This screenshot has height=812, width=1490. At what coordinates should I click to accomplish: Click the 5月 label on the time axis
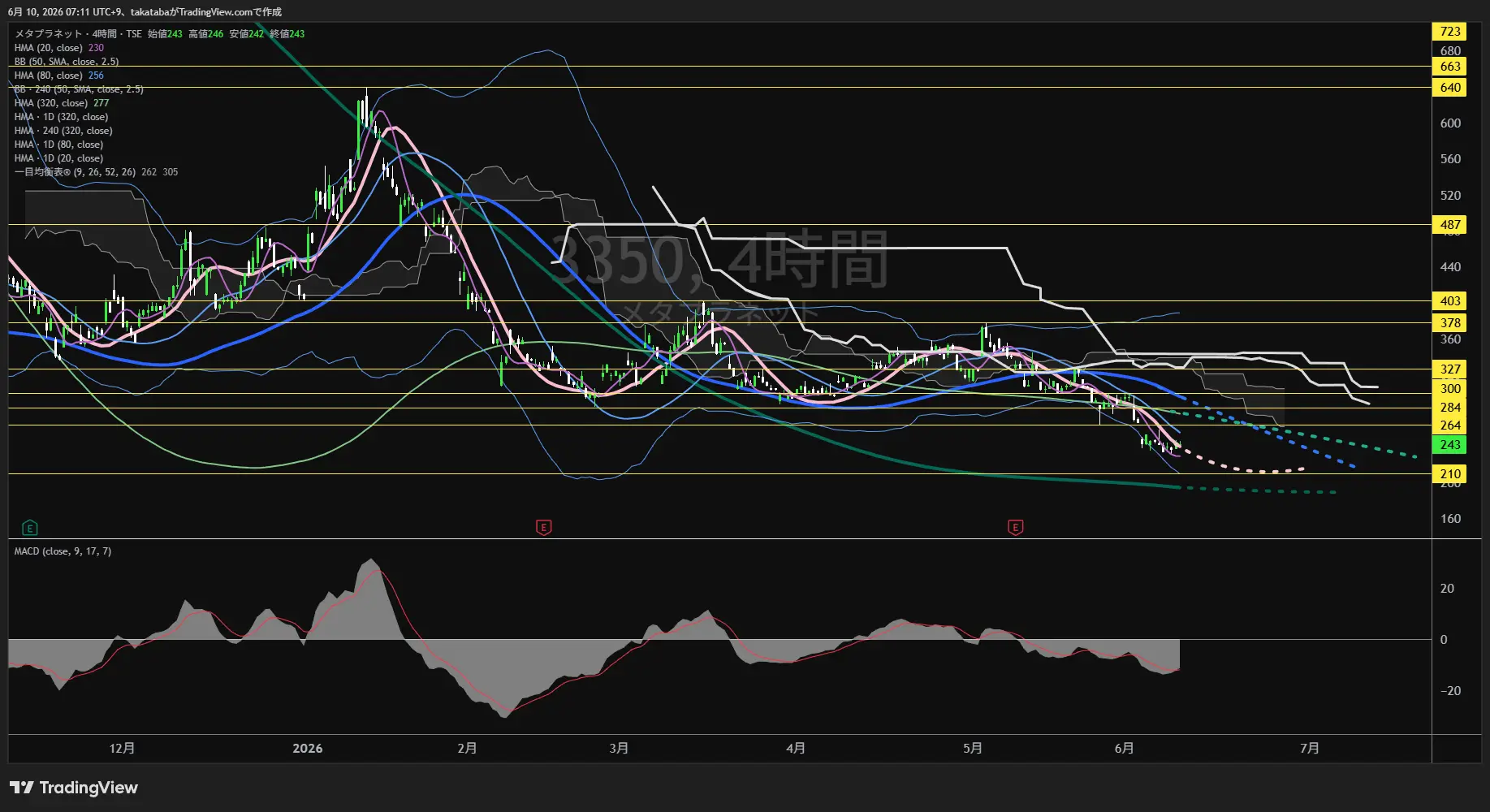pyautogui.click(x=973, y=749)
